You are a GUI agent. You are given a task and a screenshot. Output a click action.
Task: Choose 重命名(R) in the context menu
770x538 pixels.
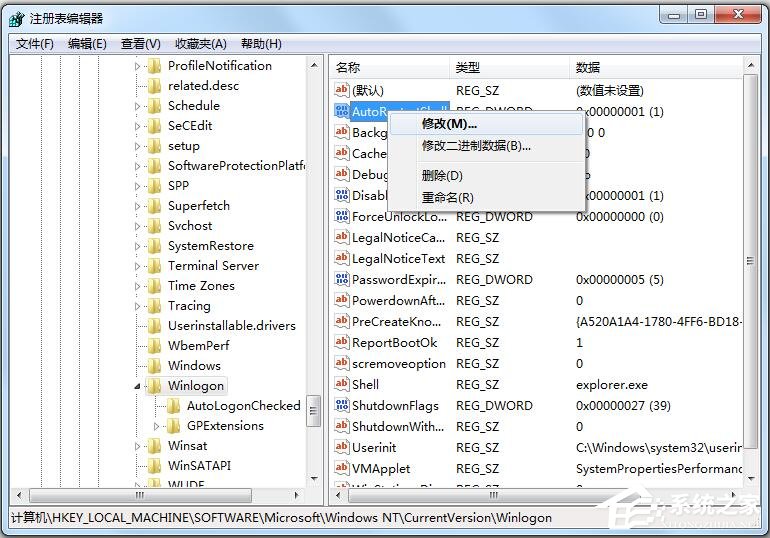486,197
